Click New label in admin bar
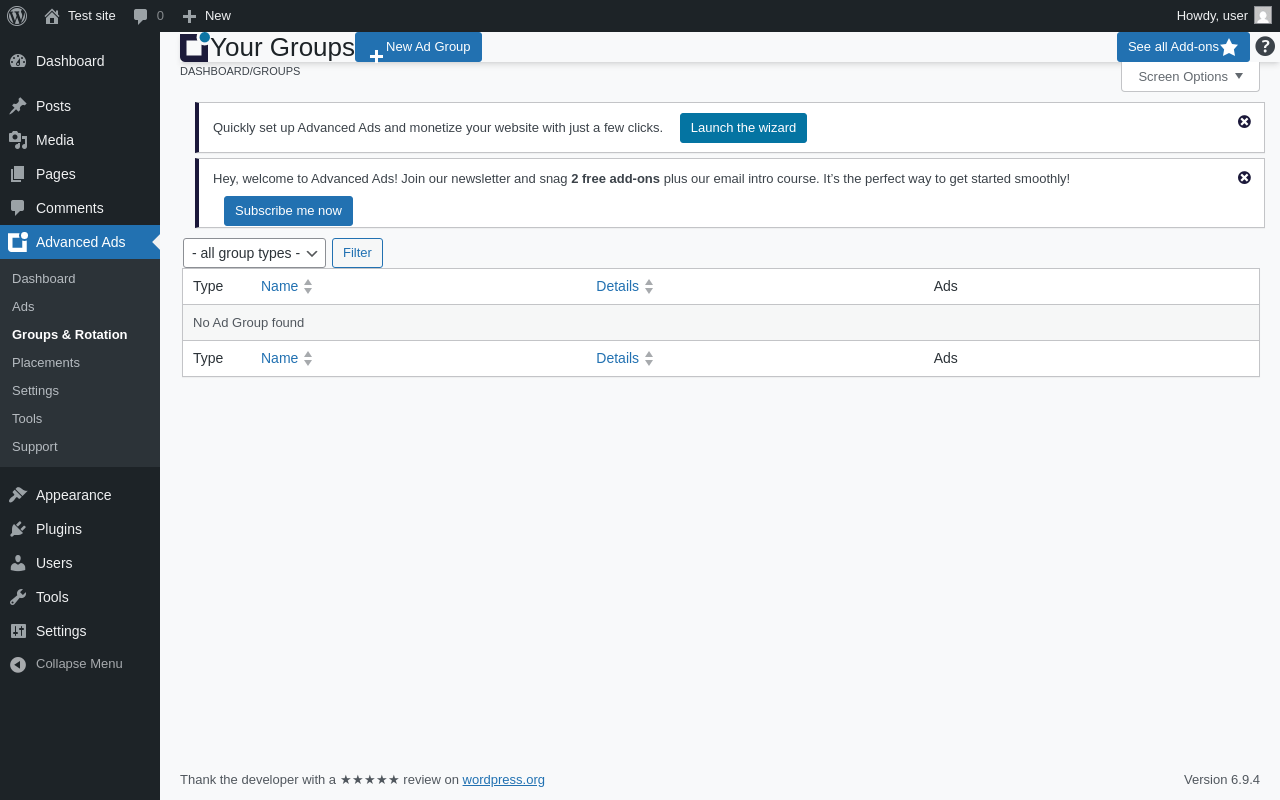 (x=218, y=16)
